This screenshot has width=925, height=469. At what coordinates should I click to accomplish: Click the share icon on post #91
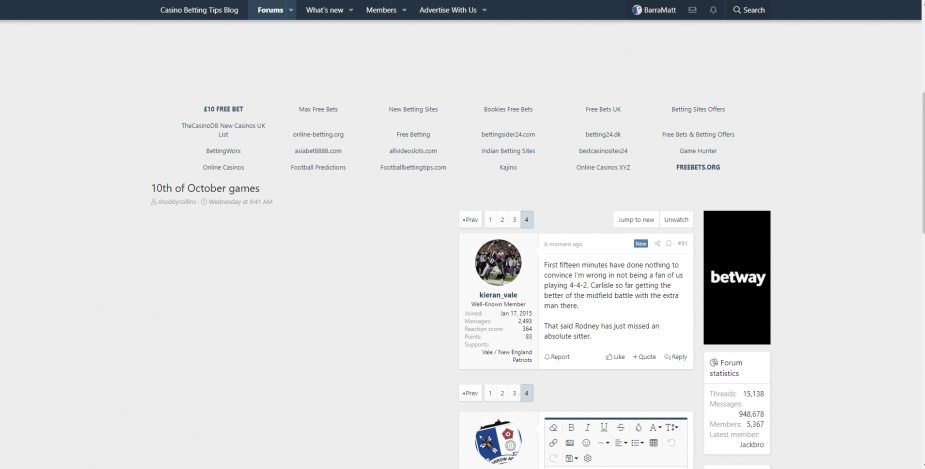657,243
